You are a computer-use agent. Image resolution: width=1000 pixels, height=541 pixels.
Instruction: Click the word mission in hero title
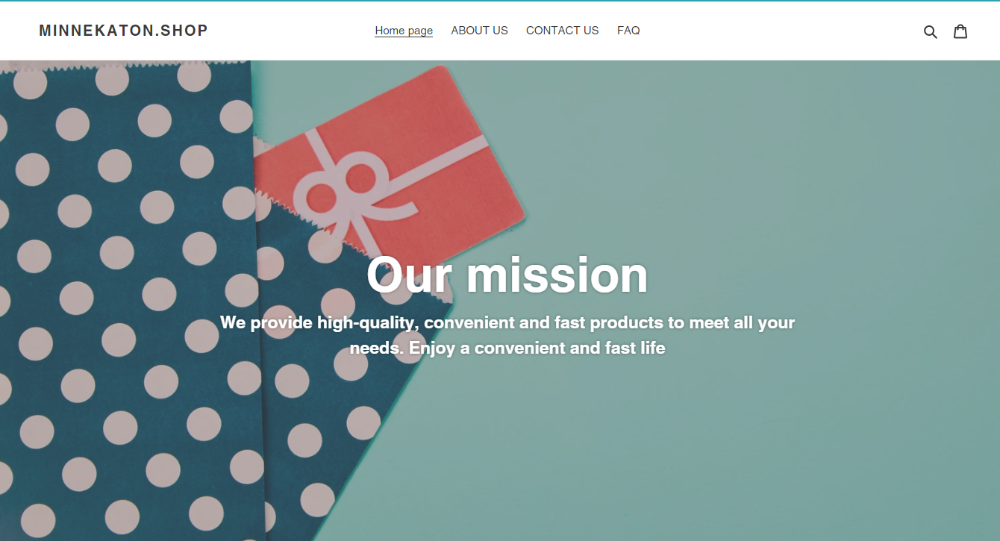(557, 275)
